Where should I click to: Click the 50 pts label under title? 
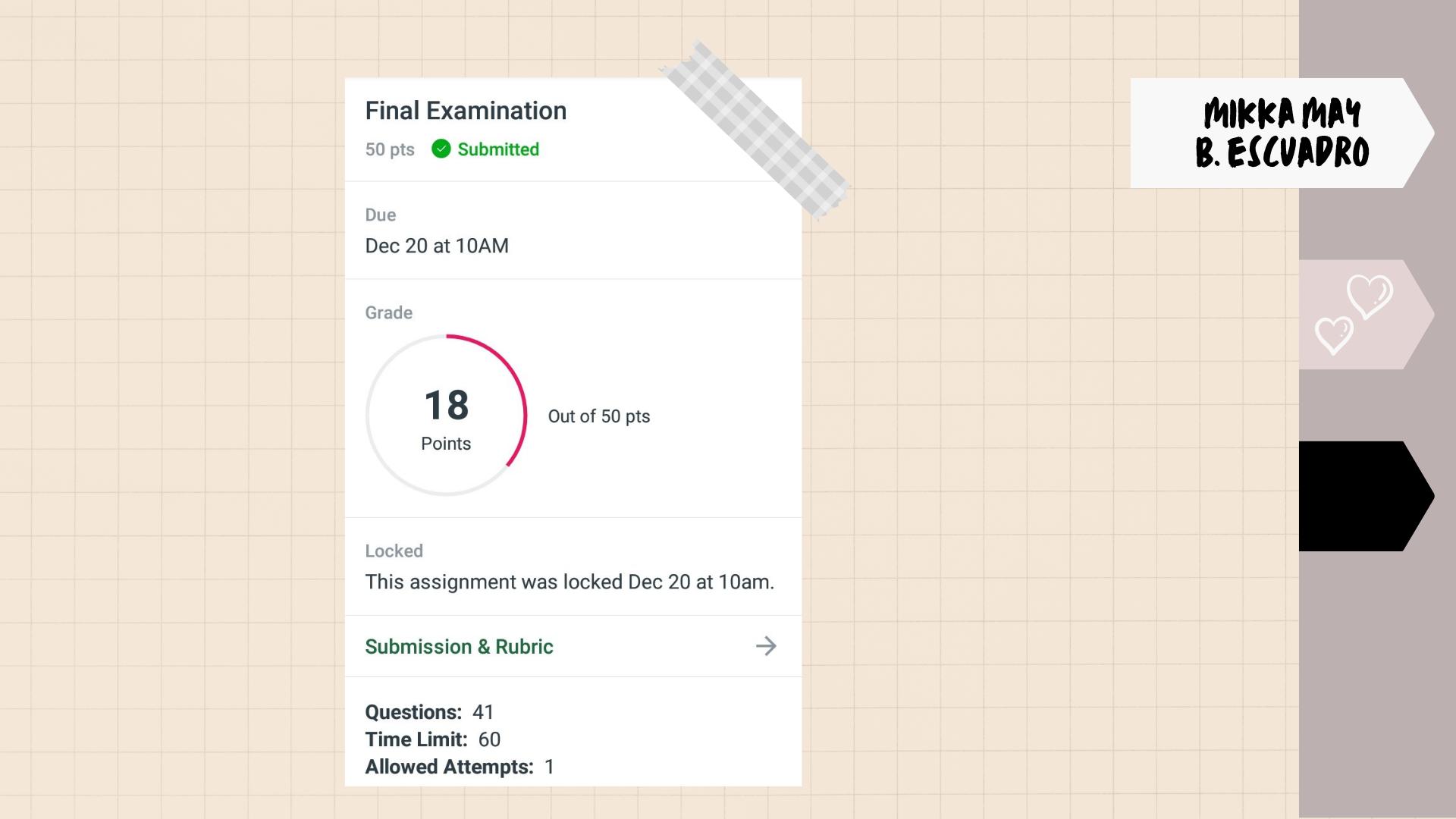coord(390,149)
